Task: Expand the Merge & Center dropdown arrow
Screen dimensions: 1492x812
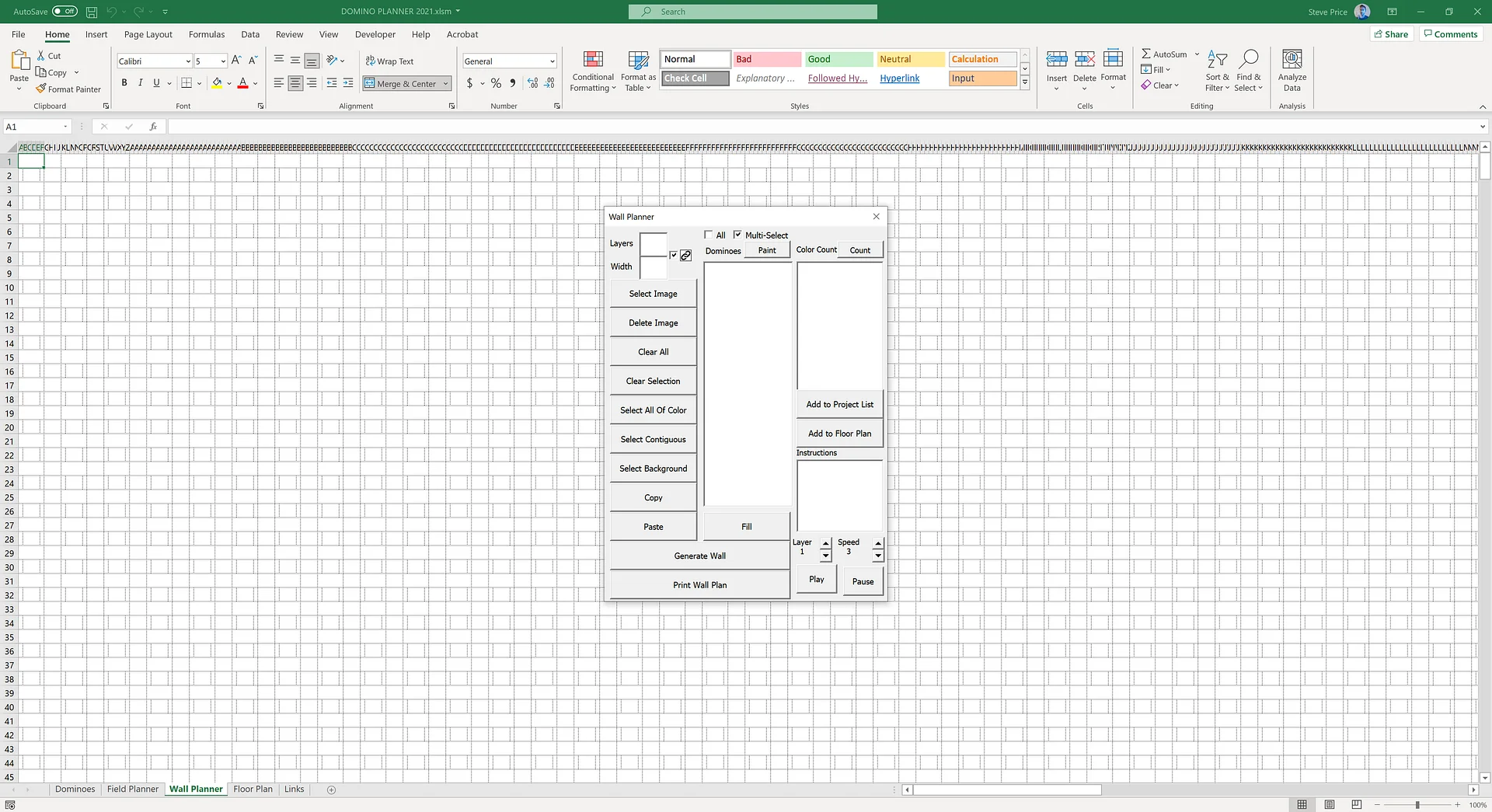Action: point(446,83)
